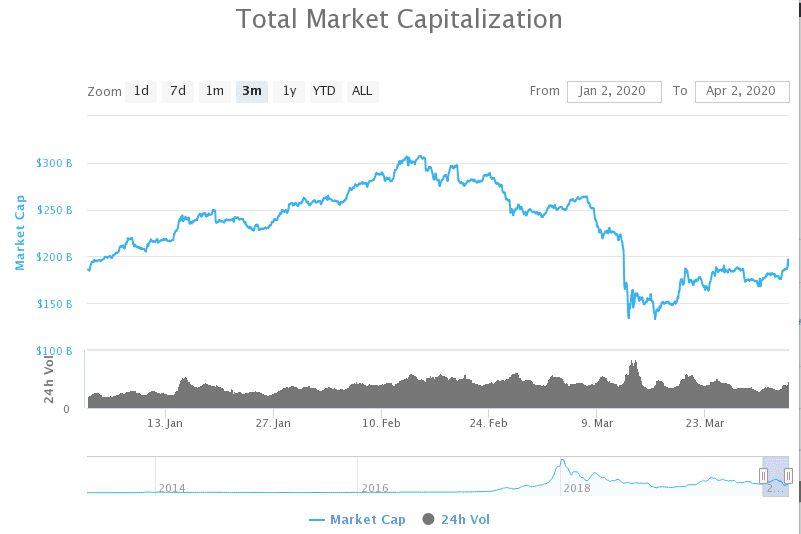Click the active 3m zoom button

point(252,91)
